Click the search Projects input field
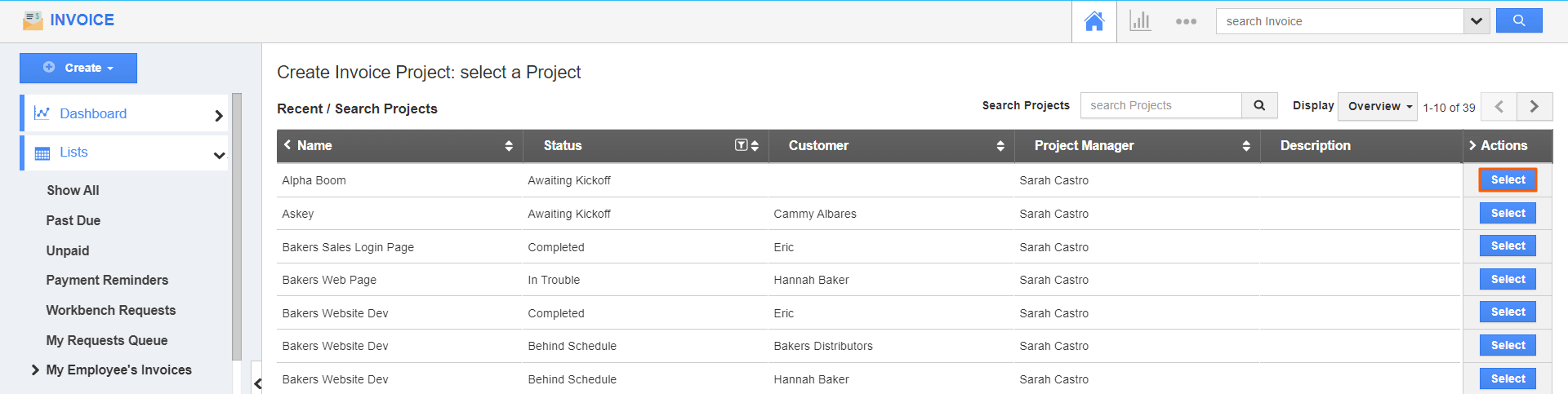The width and height of the screenshot is (1568, 394). tap(1160, 105)
